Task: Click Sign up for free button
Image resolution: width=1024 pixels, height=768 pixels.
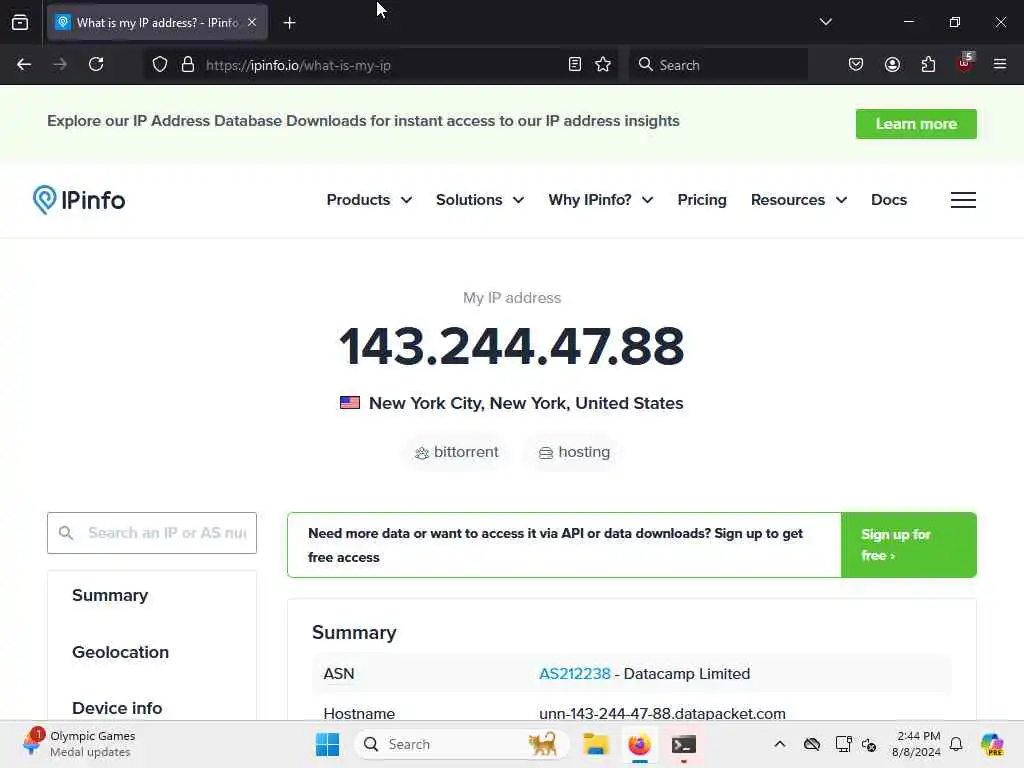Action: click(908, 545)
